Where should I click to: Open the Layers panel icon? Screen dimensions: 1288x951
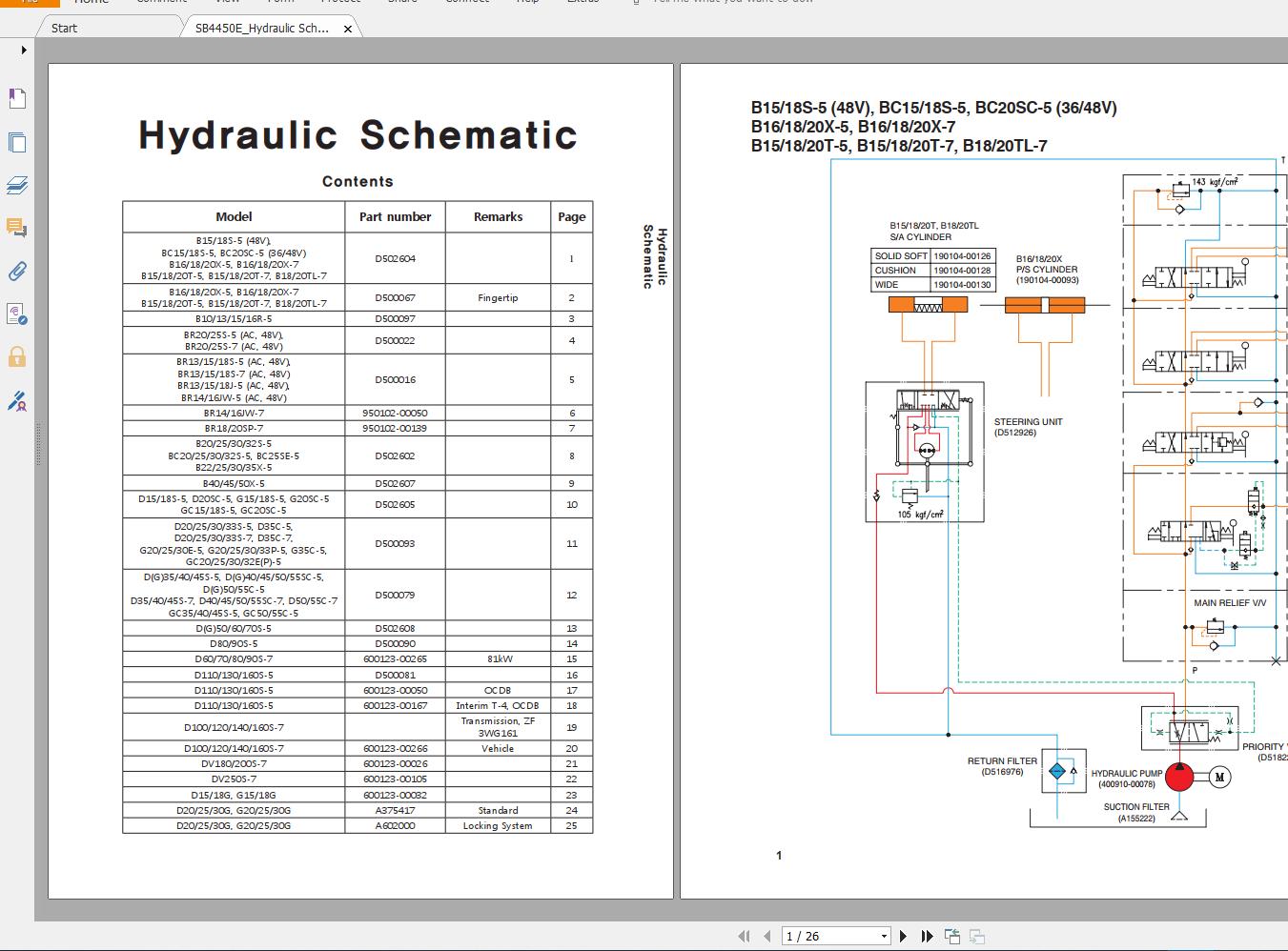point(17,185)
